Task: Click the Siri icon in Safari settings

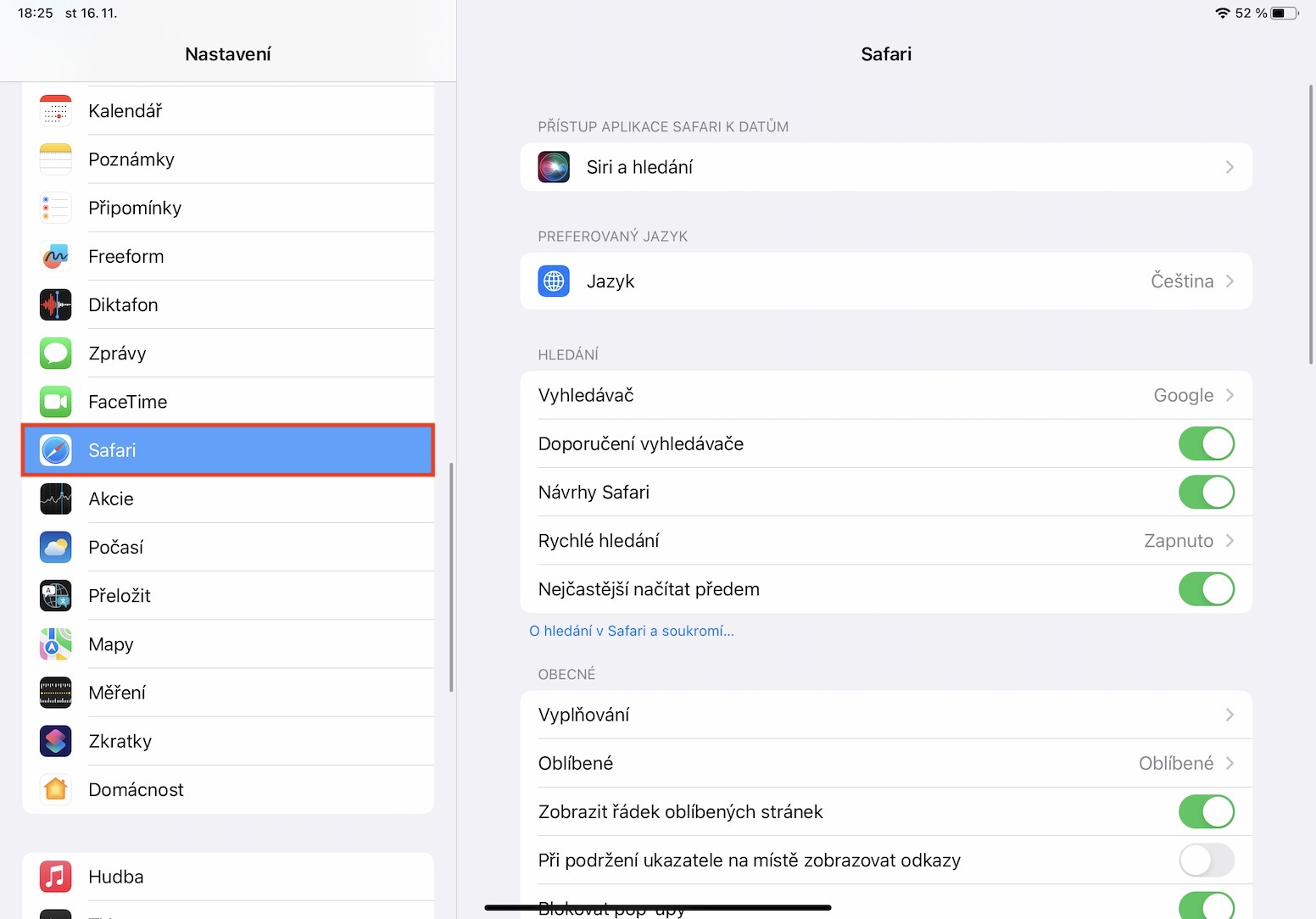Action: (554, 167)
